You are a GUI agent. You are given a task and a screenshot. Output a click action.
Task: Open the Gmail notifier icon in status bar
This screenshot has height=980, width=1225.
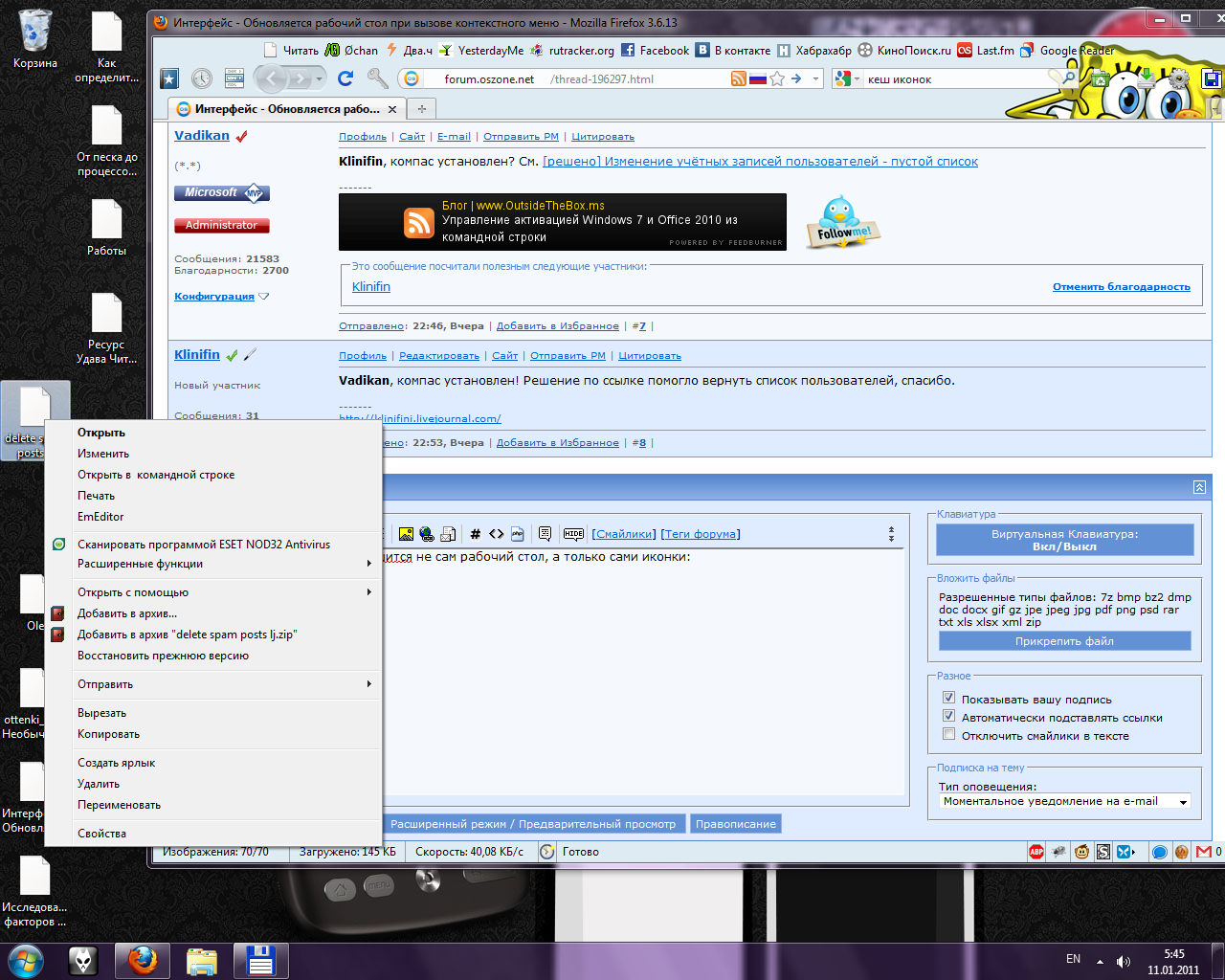point(1203,852)
